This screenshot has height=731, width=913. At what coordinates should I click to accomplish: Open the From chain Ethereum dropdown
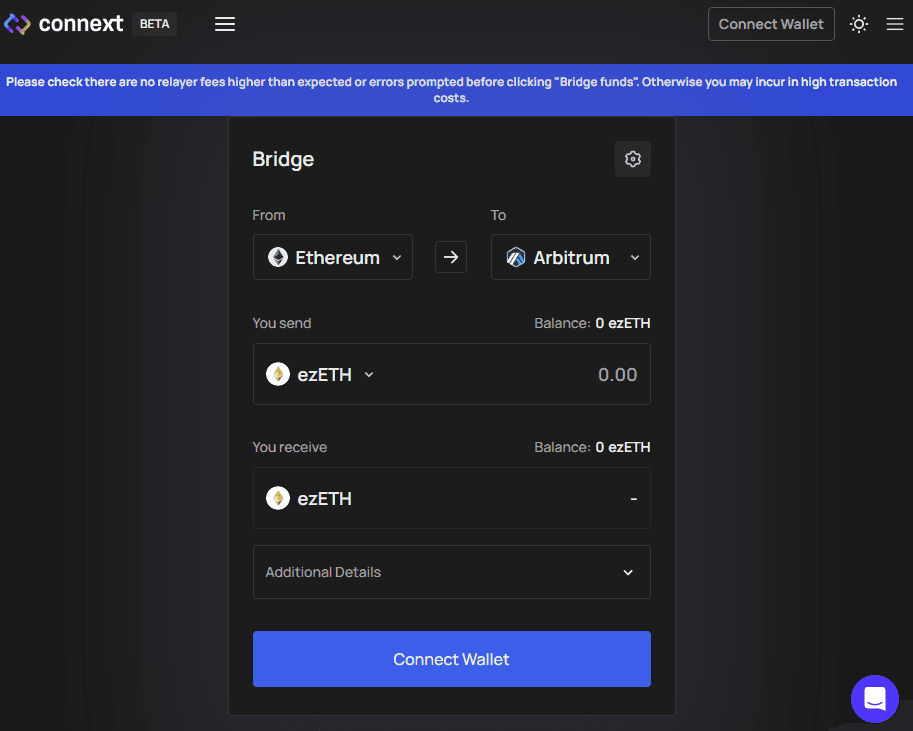333,257
